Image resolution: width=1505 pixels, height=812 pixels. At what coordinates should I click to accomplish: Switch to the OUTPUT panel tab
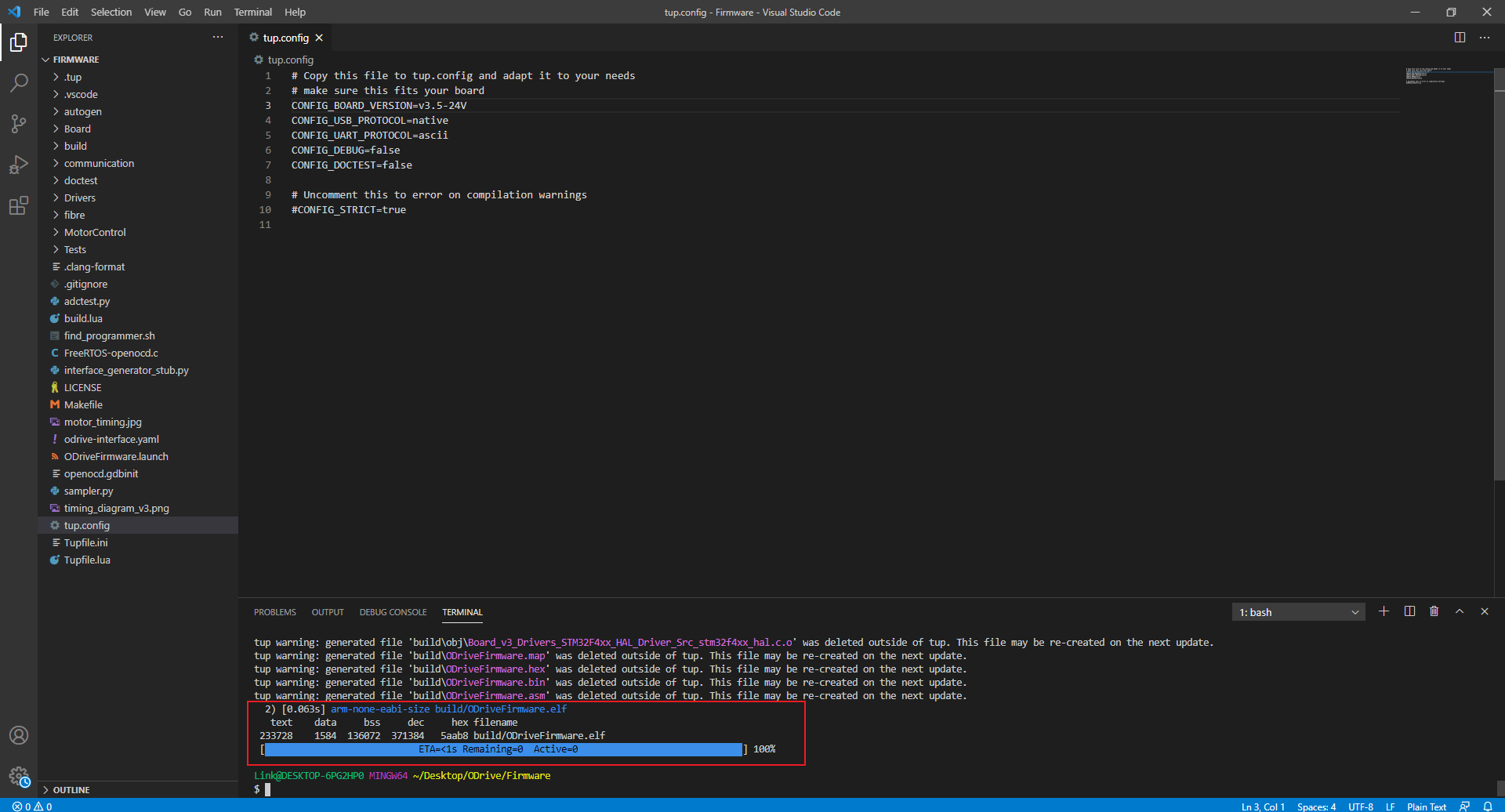[328, 612]
